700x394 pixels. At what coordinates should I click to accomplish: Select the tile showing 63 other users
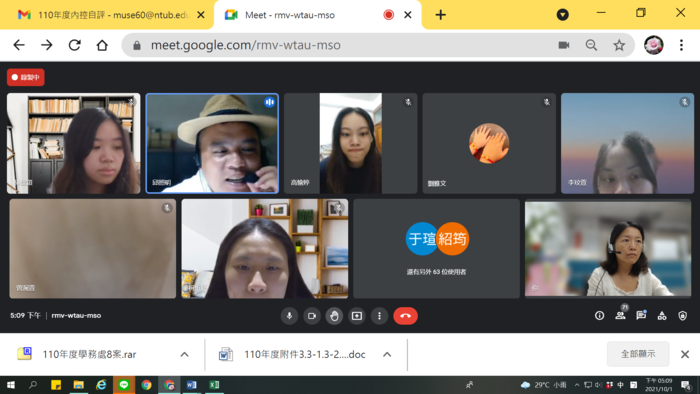[436, 249]
